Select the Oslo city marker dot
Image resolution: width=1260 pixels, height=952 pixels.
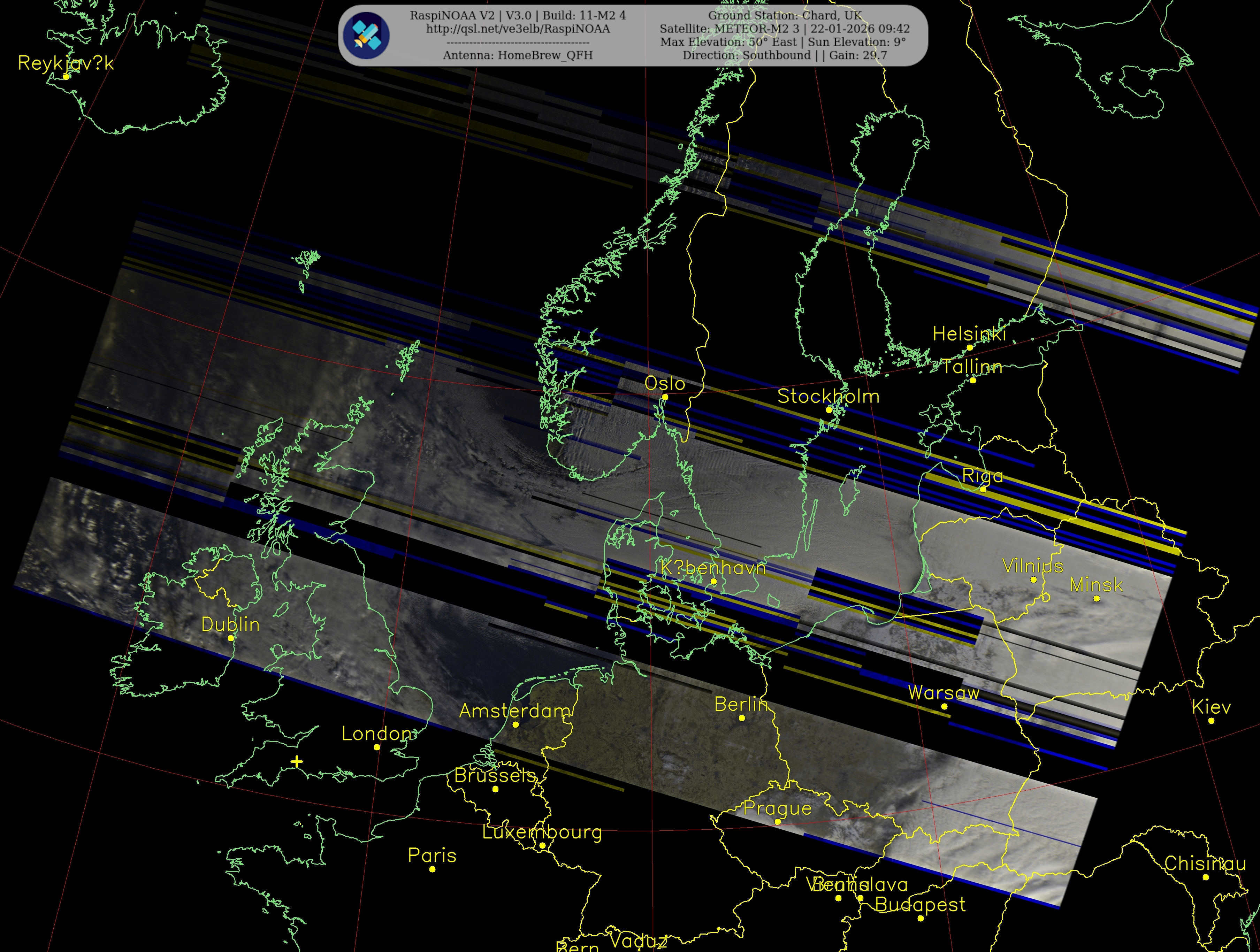(665, 398)
